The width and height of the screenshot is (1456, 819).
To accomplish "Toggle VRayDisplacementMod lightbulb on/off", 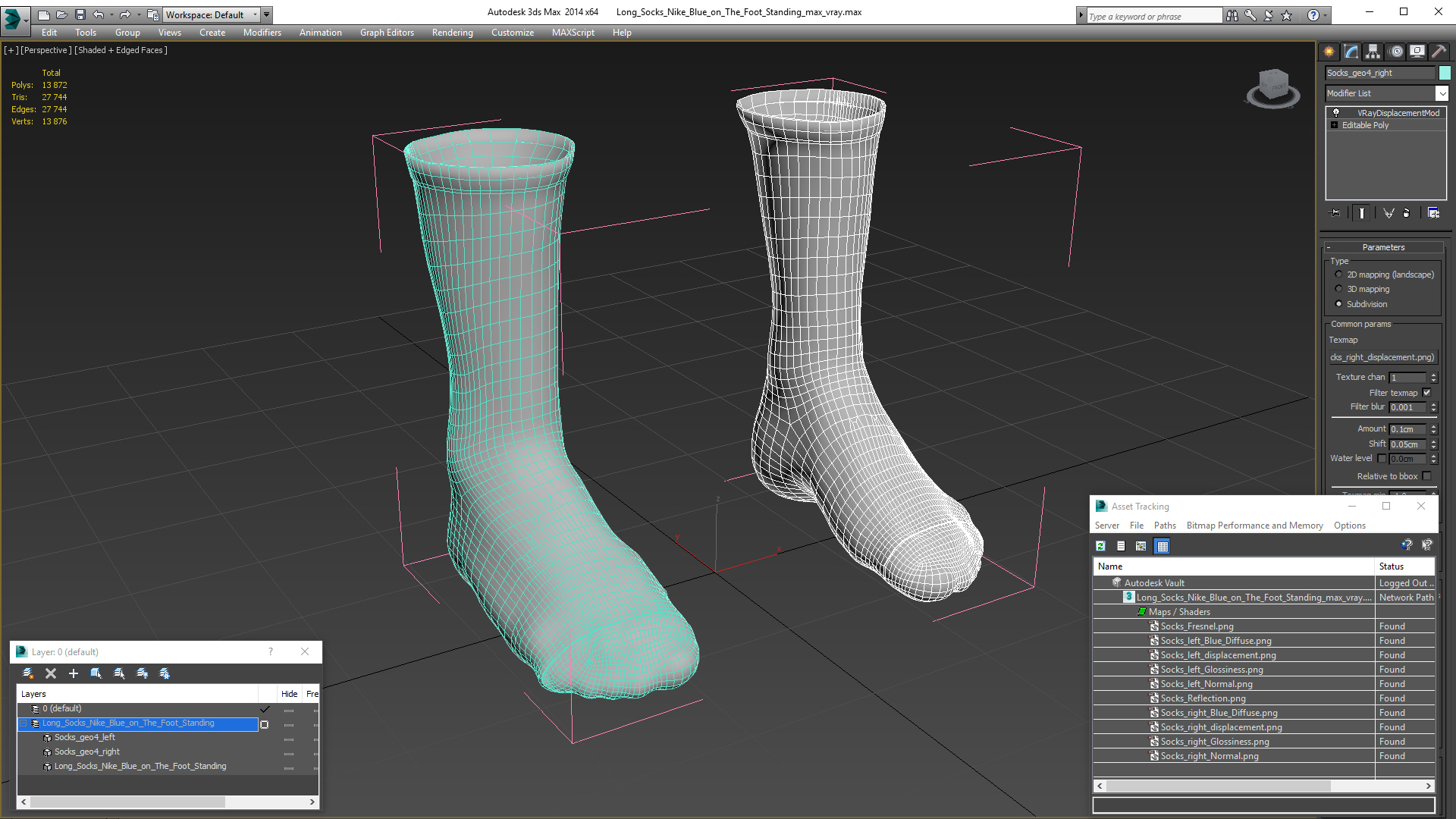I will pyautogui.click(x=1336, y=113).
